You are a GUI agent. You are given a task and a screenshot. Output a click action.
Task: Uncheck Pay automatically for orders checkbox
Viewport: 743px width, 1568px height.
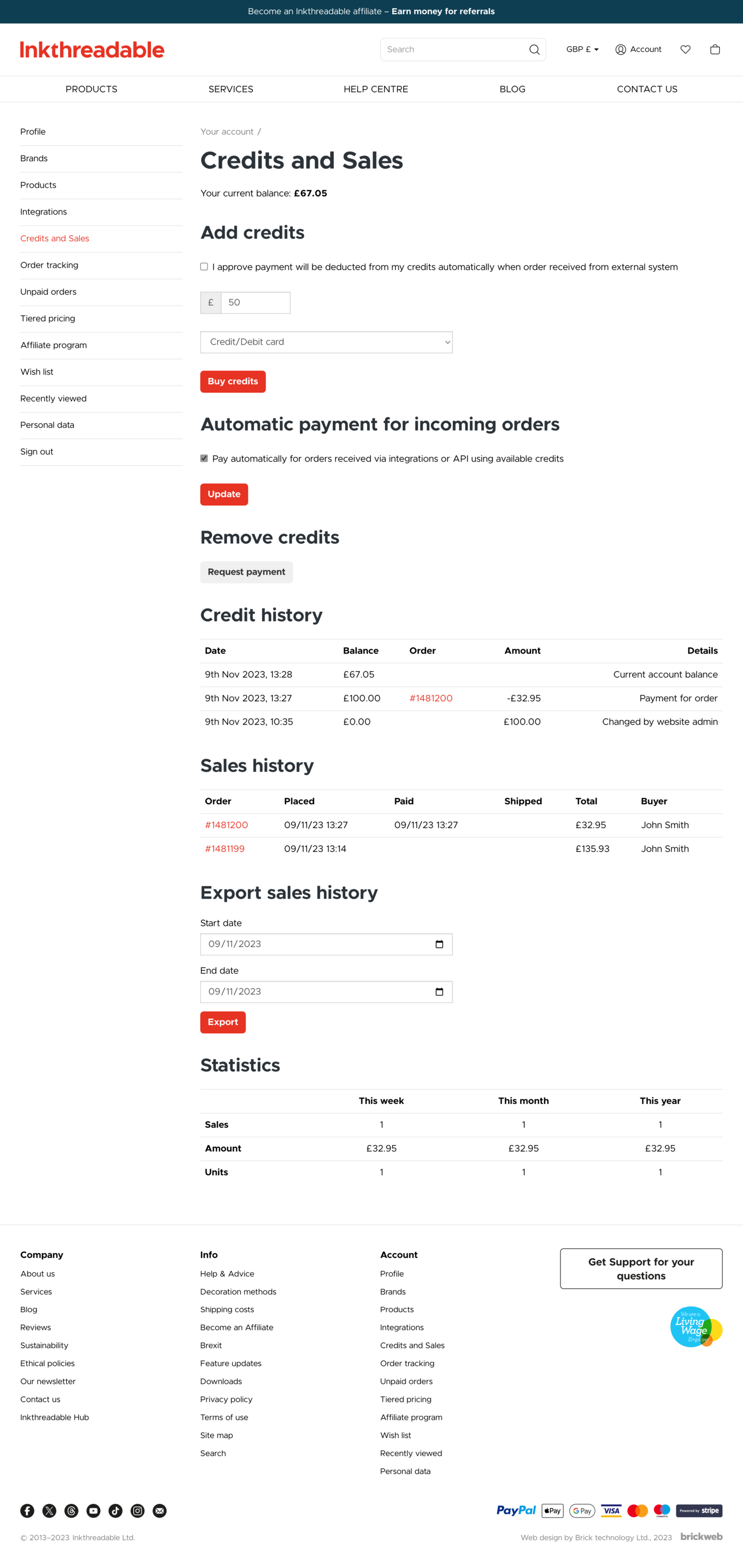tap(204, 458)
